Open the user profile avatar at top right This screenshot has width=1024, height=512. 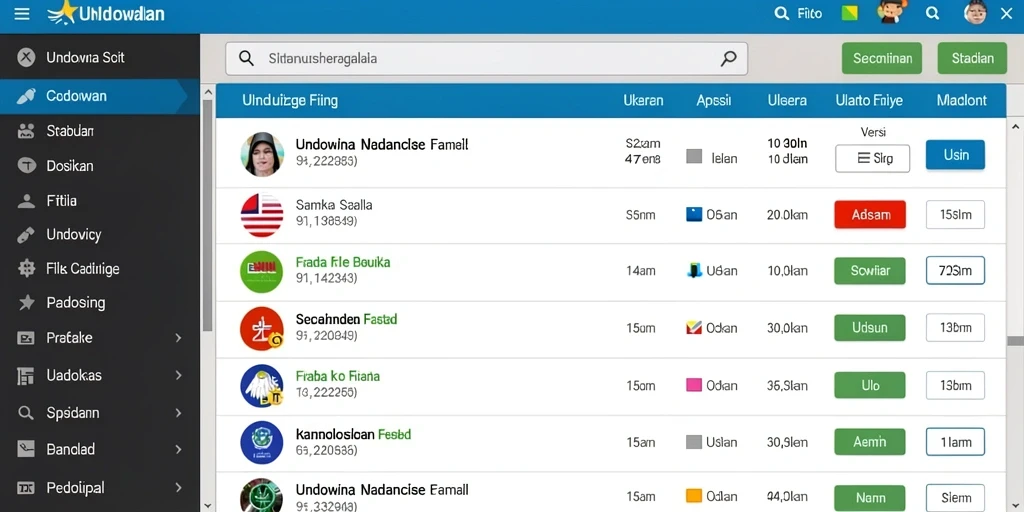[976, 12]
